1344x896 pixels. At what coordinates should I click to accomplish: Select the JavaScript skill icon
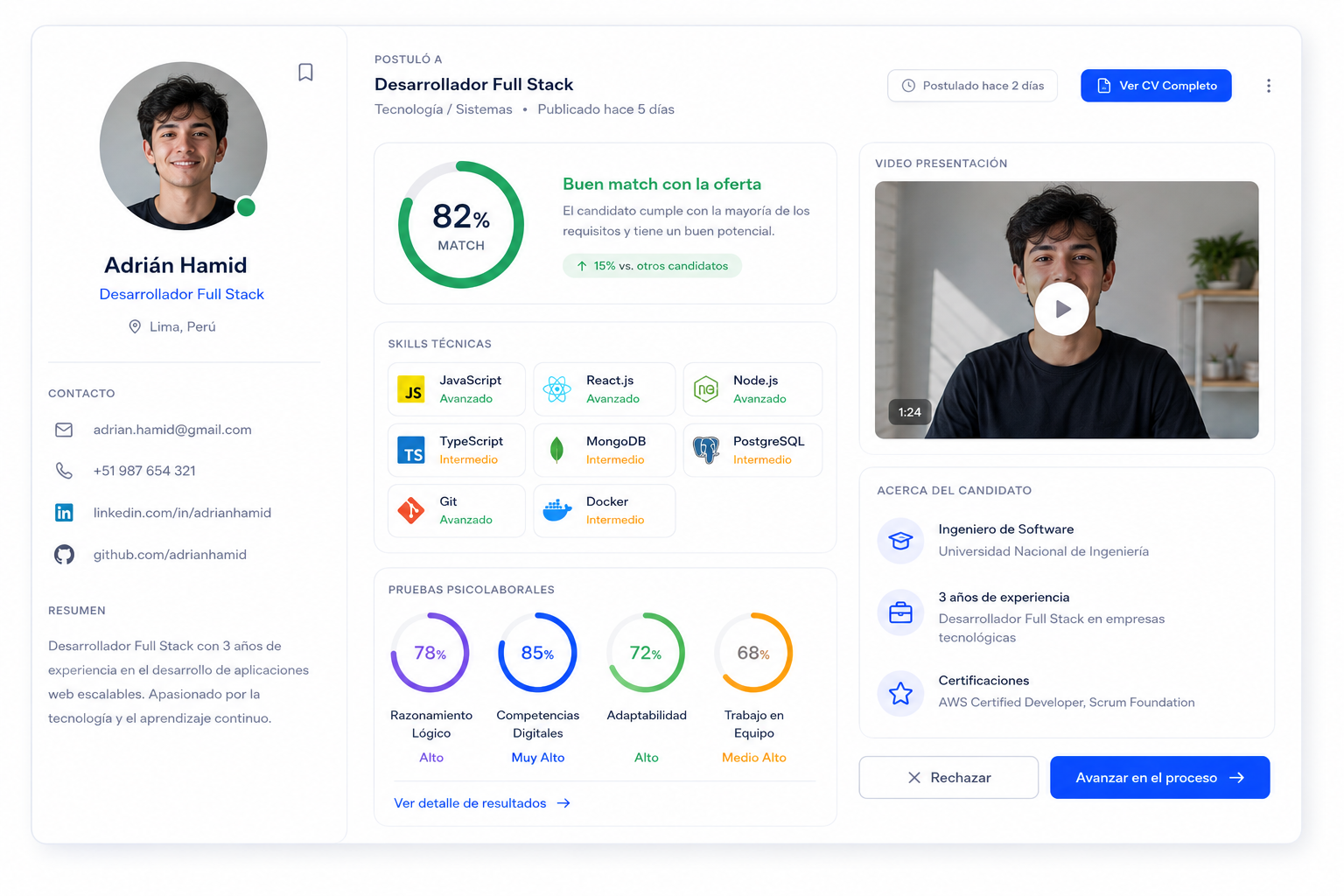411,388
